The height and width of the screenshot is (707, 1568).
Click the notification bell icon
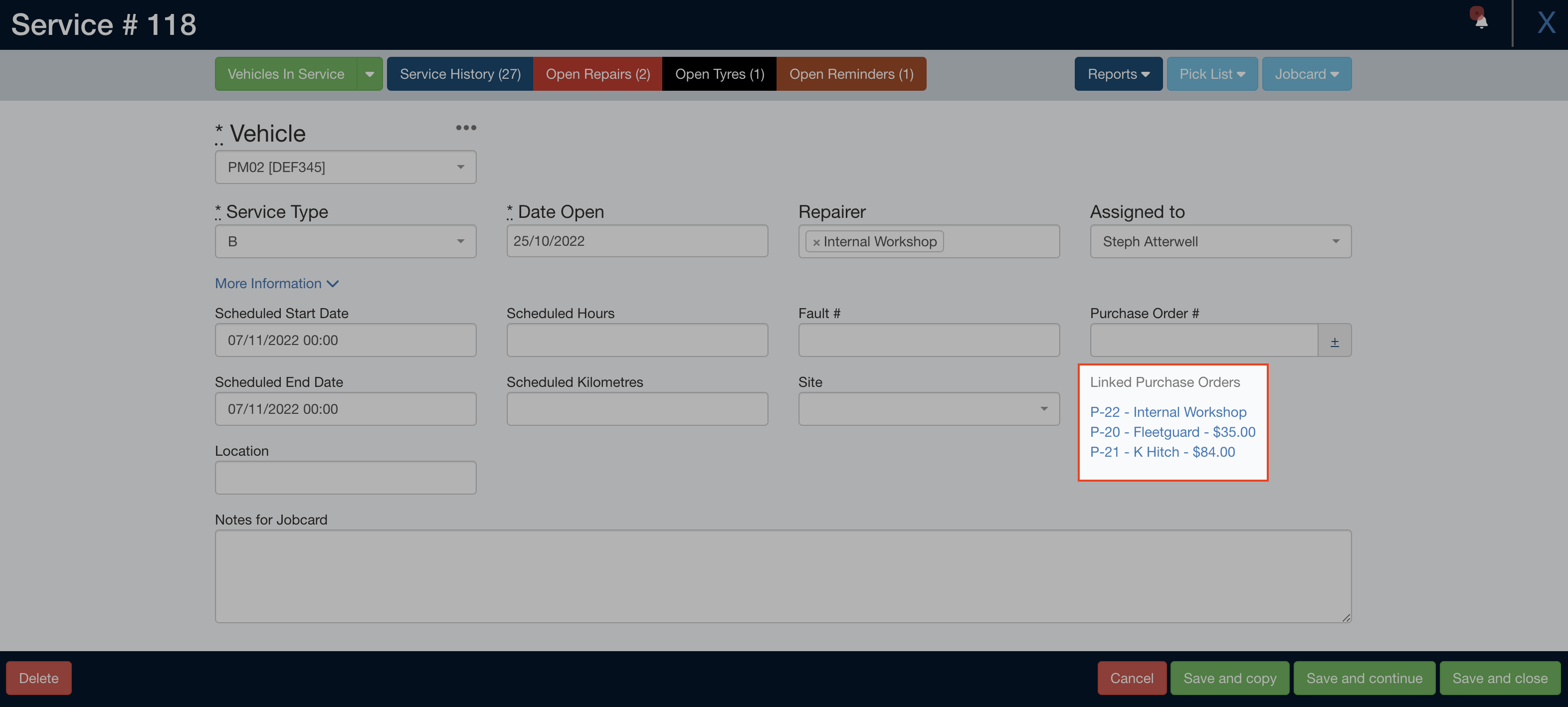click(1481, 21)
